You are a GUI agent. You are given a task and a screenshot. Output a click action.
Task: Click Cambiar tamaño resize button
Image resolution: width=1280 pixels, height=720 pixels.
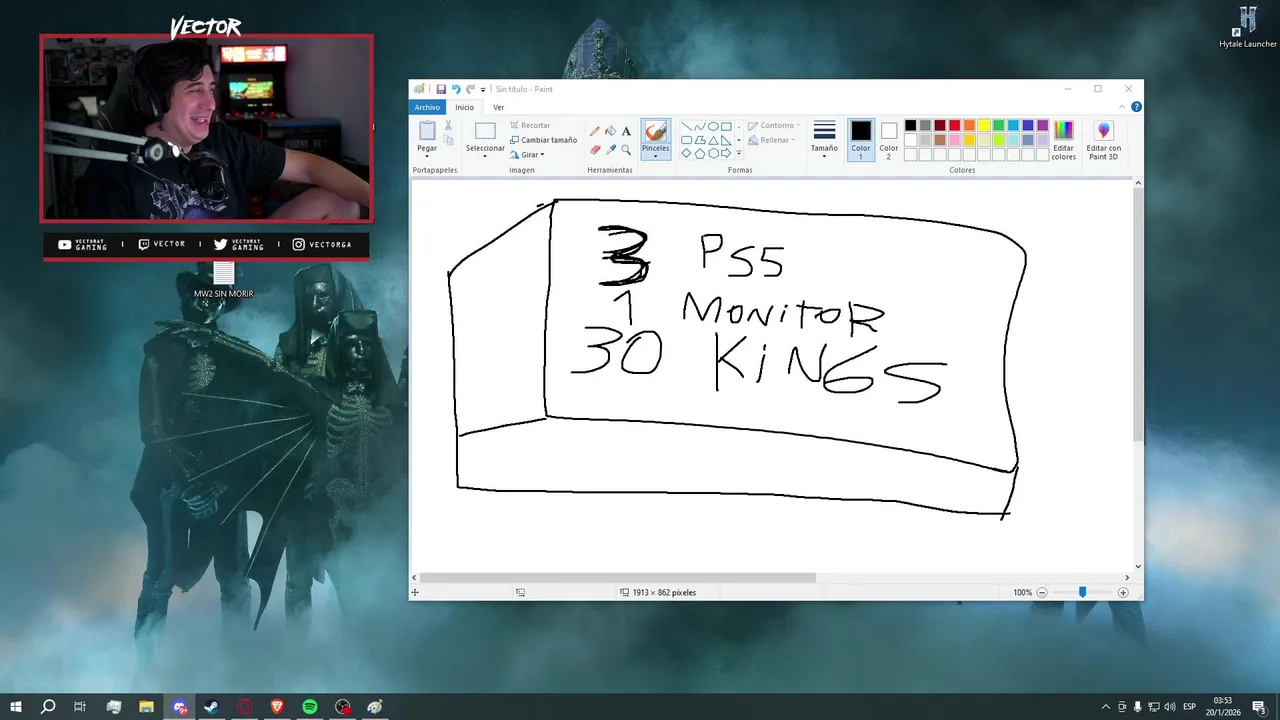coord(543,140)
